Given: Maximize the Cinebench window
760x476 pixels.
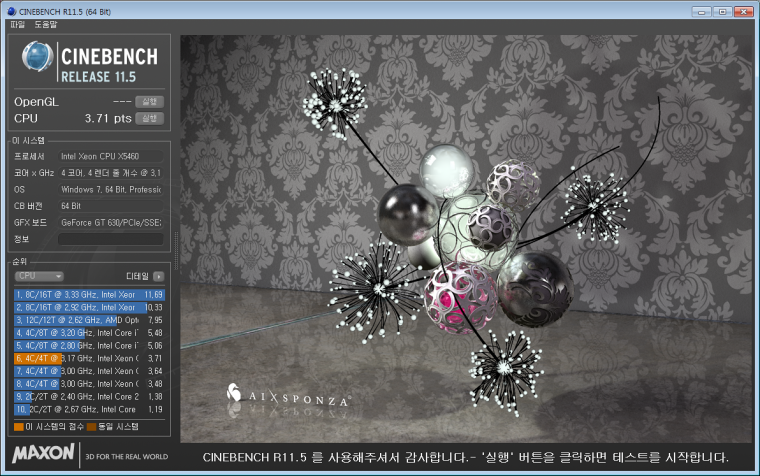Looking at the screenshot, I should click(722, 11).
